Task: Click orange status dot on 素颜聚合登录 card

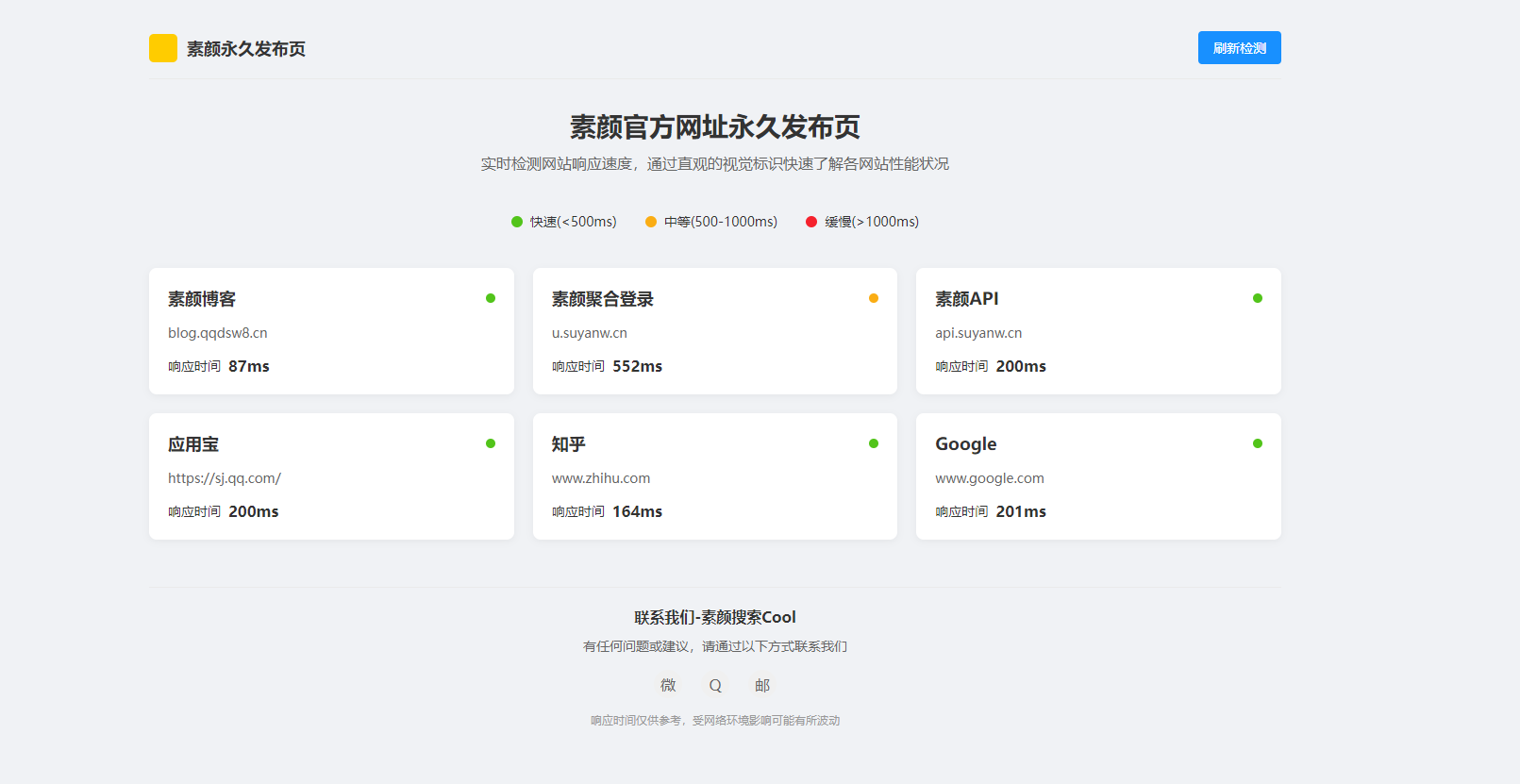Action: point(874,298)
